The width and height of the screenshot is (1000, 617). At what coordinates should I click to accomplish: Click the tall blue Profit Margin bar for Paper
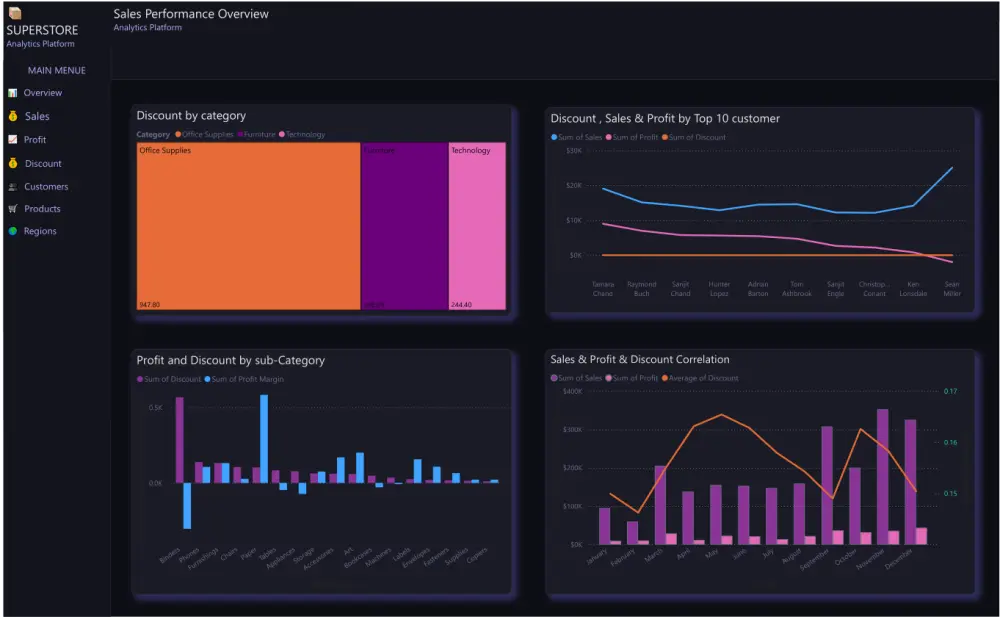point(264,439)
